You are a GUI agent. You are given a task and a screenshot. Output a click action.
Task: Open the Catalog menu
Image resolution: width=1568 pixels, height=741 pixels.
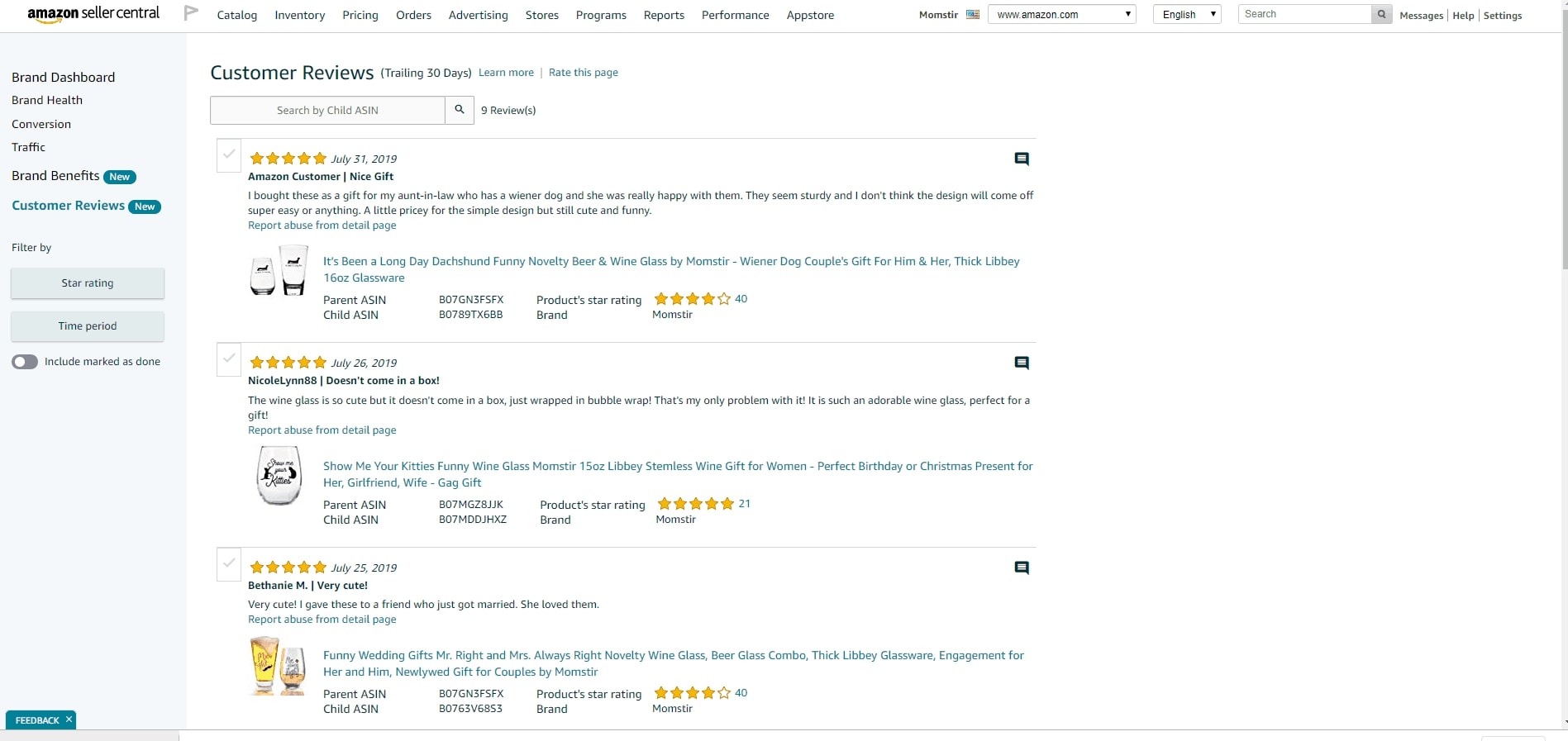(x=237, y=15)
